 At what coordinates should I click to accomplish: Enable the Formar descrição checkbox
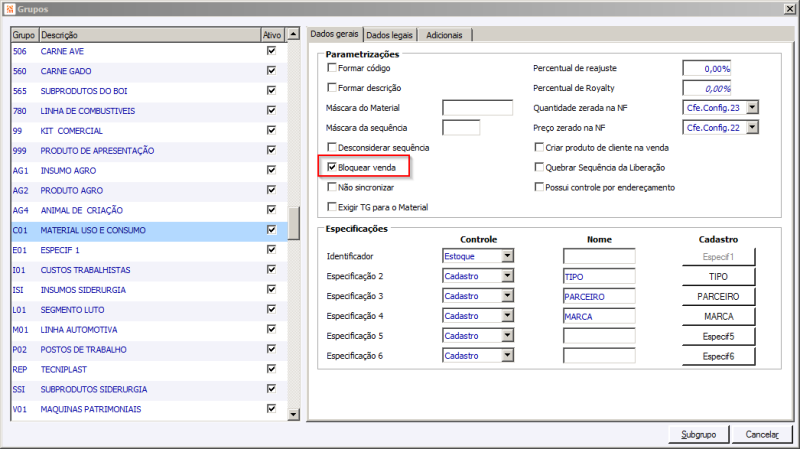tap(332, 87)
